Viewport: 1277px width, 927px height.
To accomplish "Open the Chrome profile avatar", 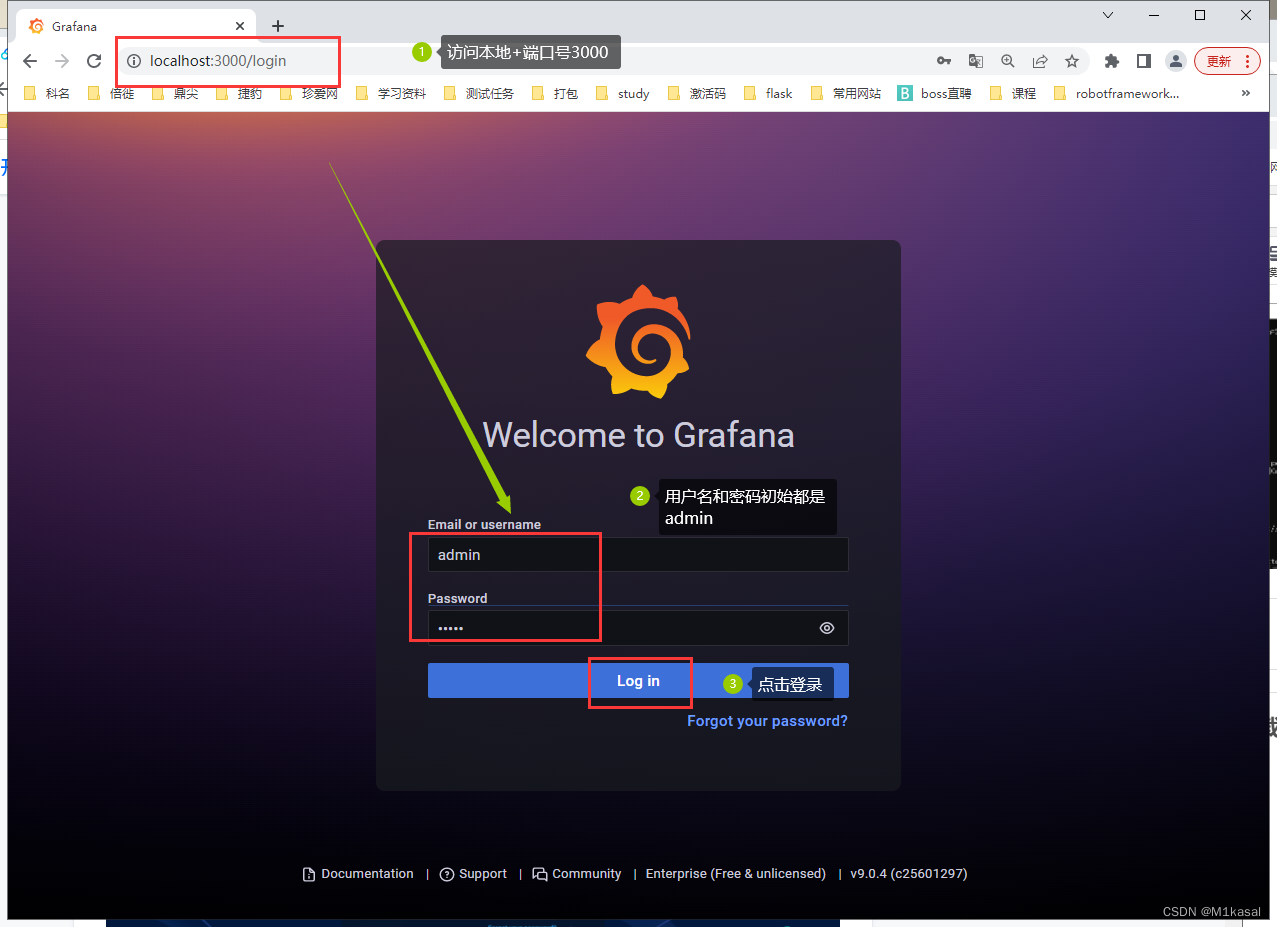I will tap(1176, 61).
